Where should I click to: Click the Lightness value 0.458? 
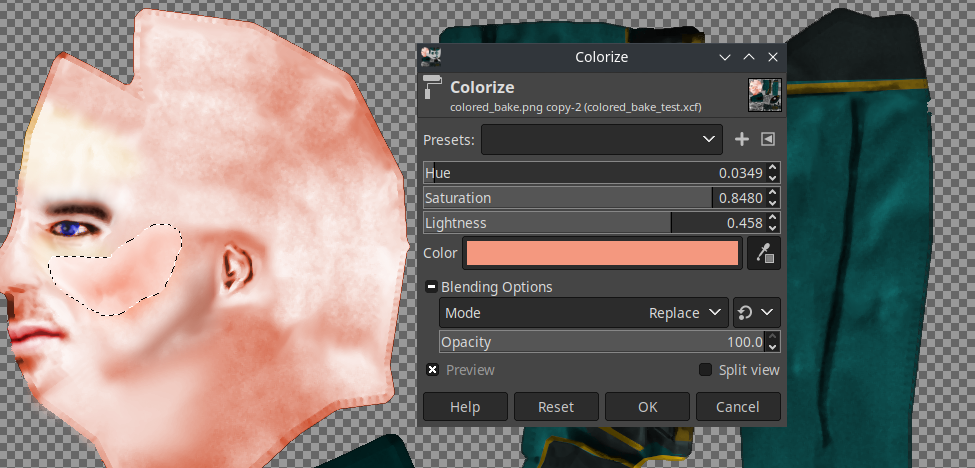[x=745, y=223]
